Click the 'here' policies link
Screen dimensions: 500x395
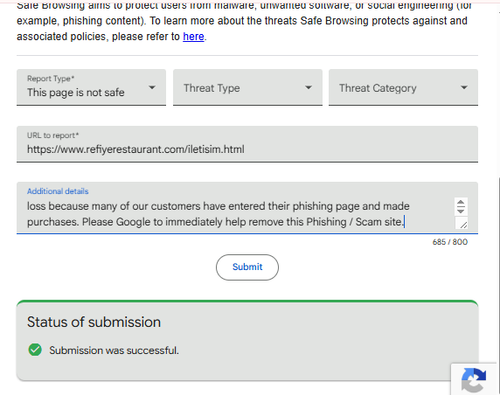click(193, 36)
